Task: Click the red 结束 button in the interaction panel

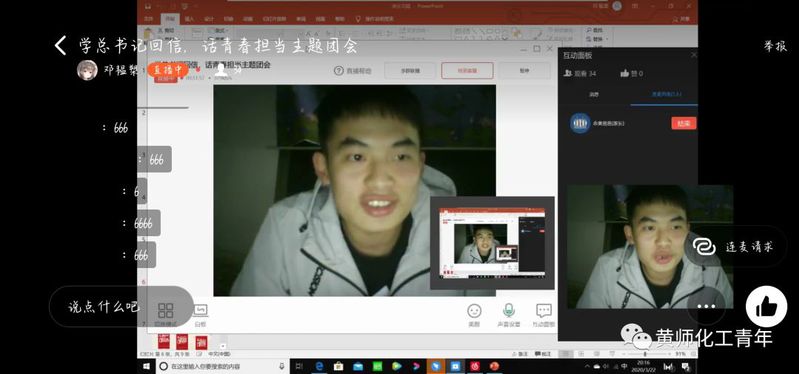Action: pyautogui.click(x=683, y=123)
